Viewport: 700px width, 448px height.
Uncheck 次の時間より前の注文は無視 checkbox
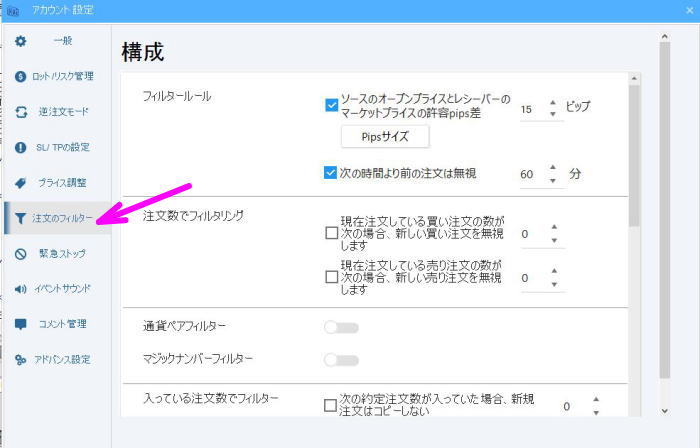pyautogui.click(x=330, y=173)
